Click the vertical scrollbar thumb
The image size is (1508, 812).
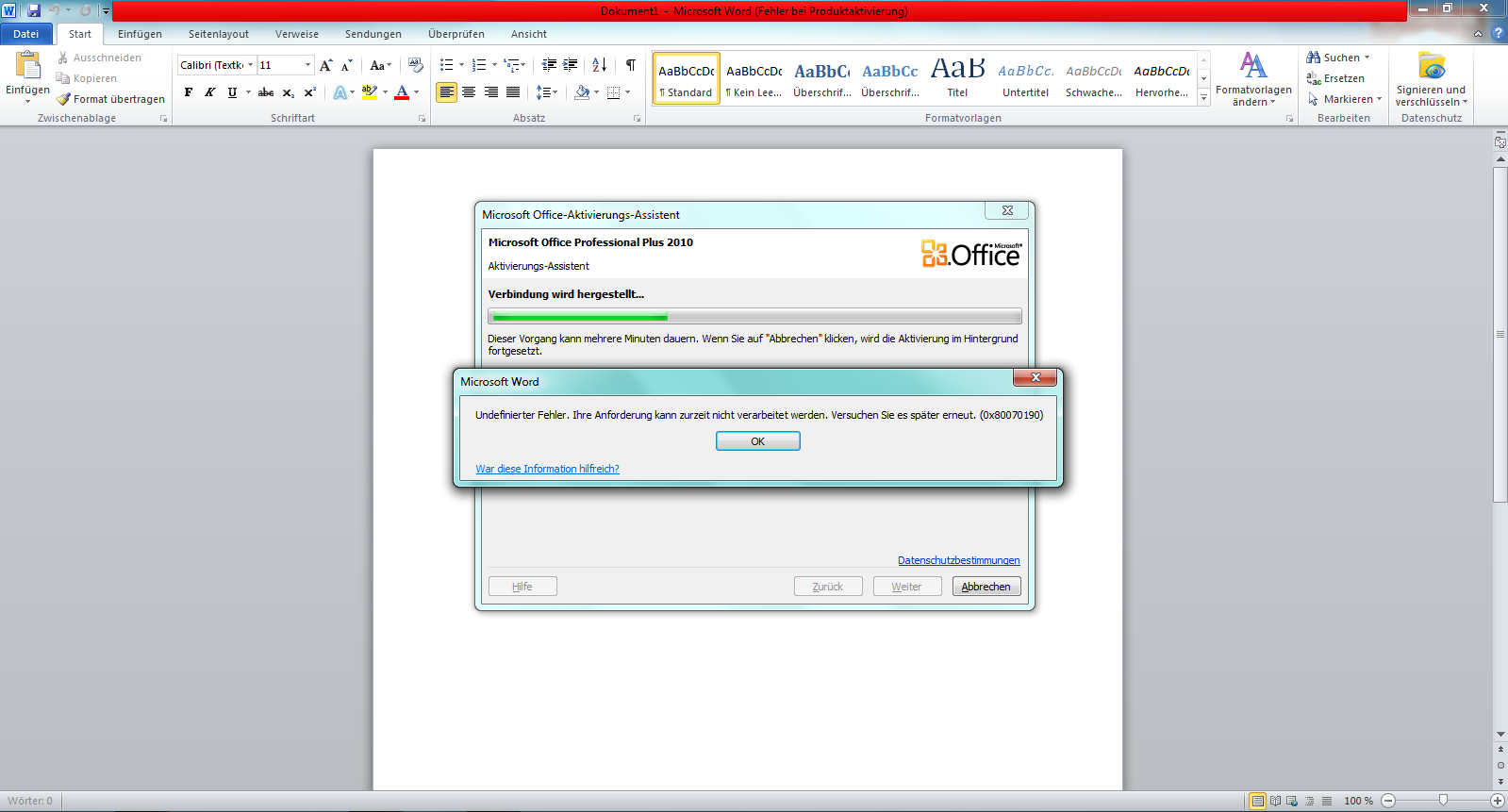tap(1500, 334)
